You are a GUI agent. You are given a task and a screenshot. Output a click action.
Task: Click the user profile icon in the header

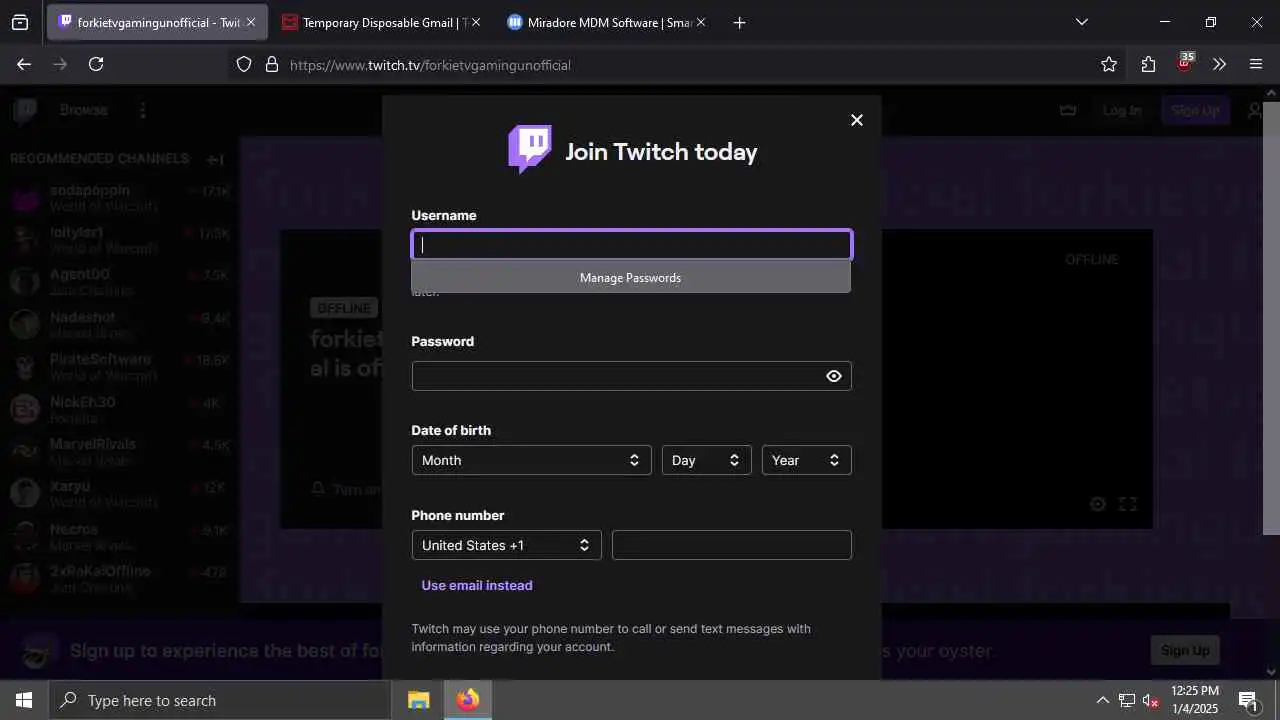coord(1255,110)
